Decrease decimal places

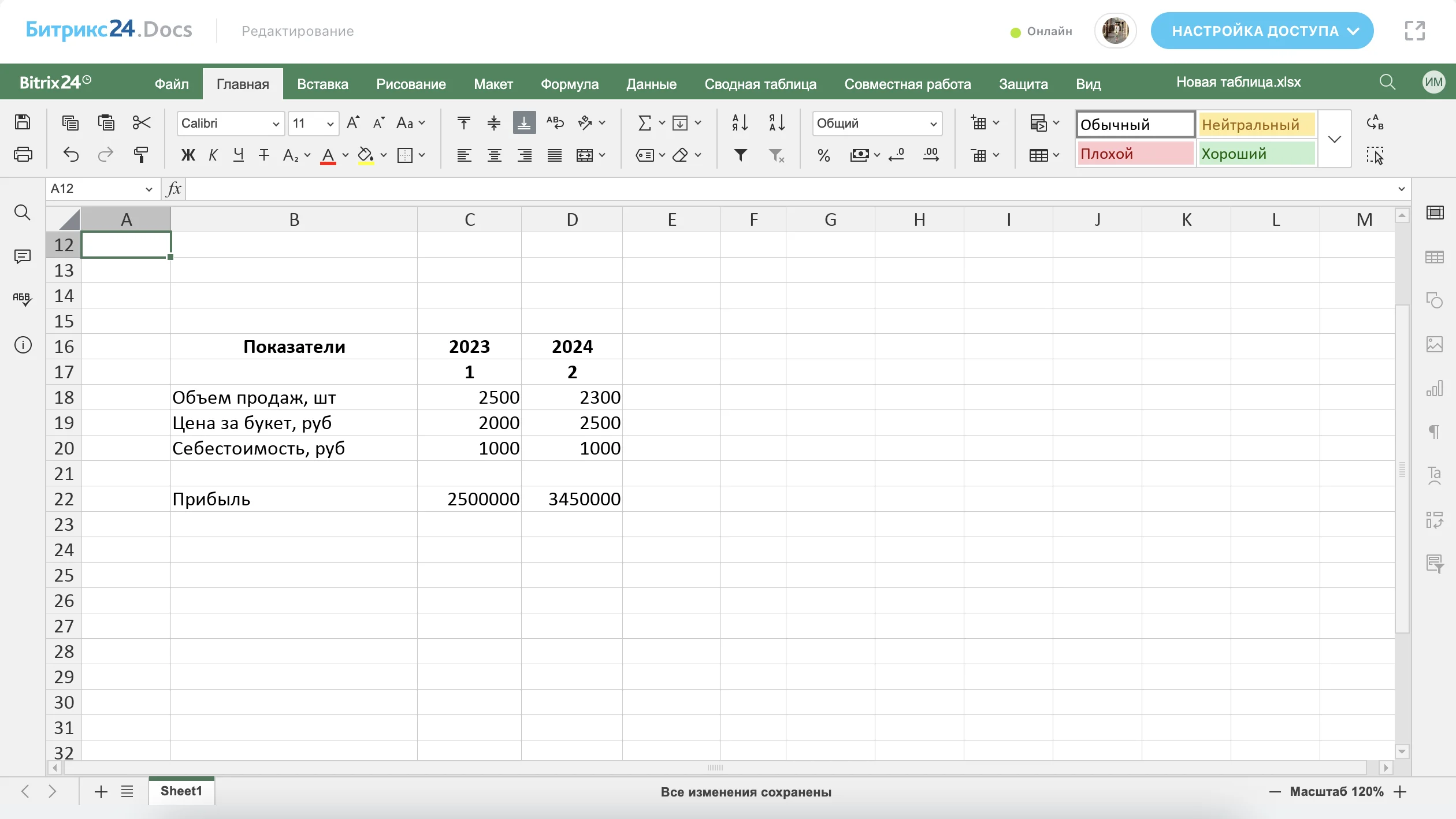pos(896,155)
